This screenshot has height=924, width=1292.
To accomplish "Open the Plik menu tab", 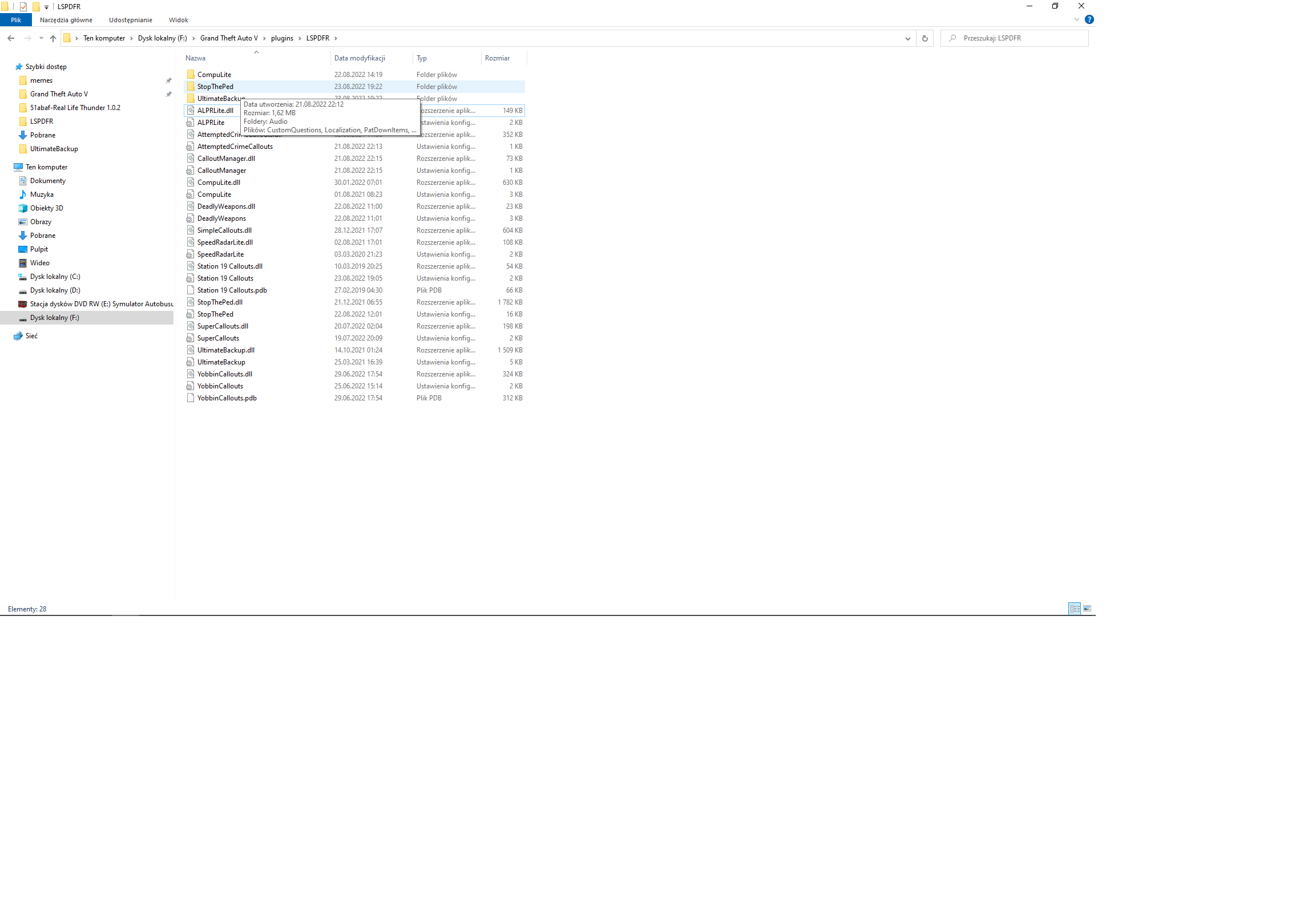I will click(16, 20).
